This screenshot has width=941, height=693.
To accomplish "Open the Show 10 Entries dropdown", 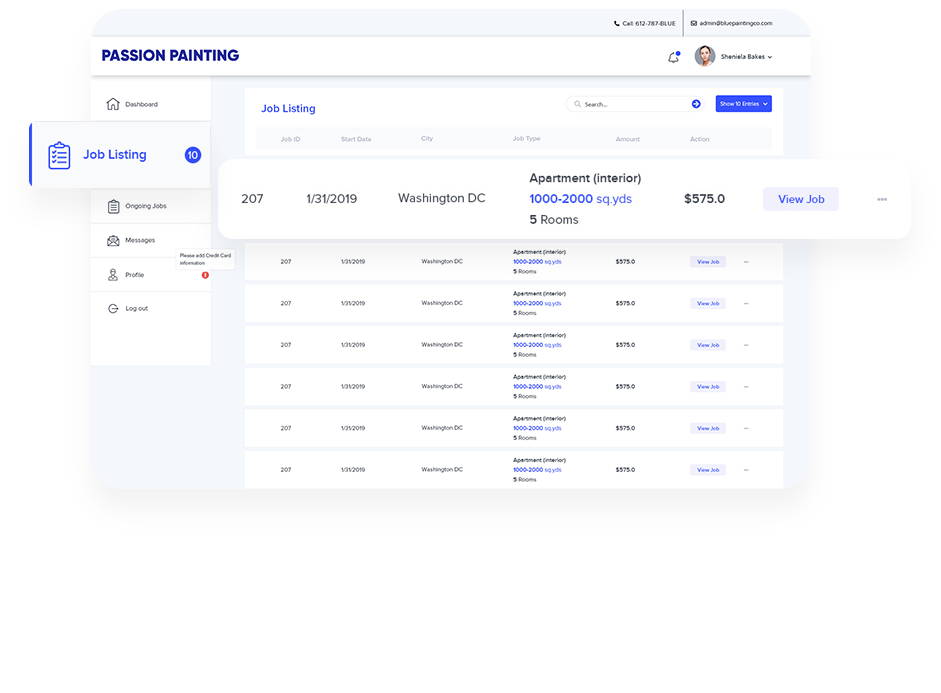I will pos(743,104).
